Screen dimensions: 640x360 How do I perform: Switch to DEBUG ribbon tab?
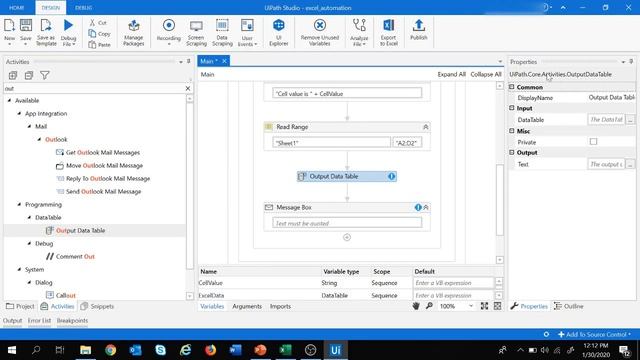83,8
